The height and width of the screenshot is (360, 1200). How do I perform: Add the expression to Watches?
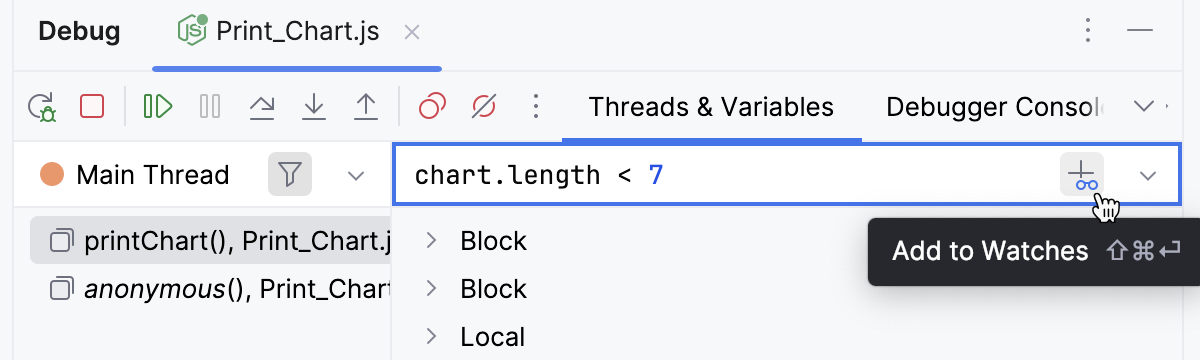point(1082,176)
